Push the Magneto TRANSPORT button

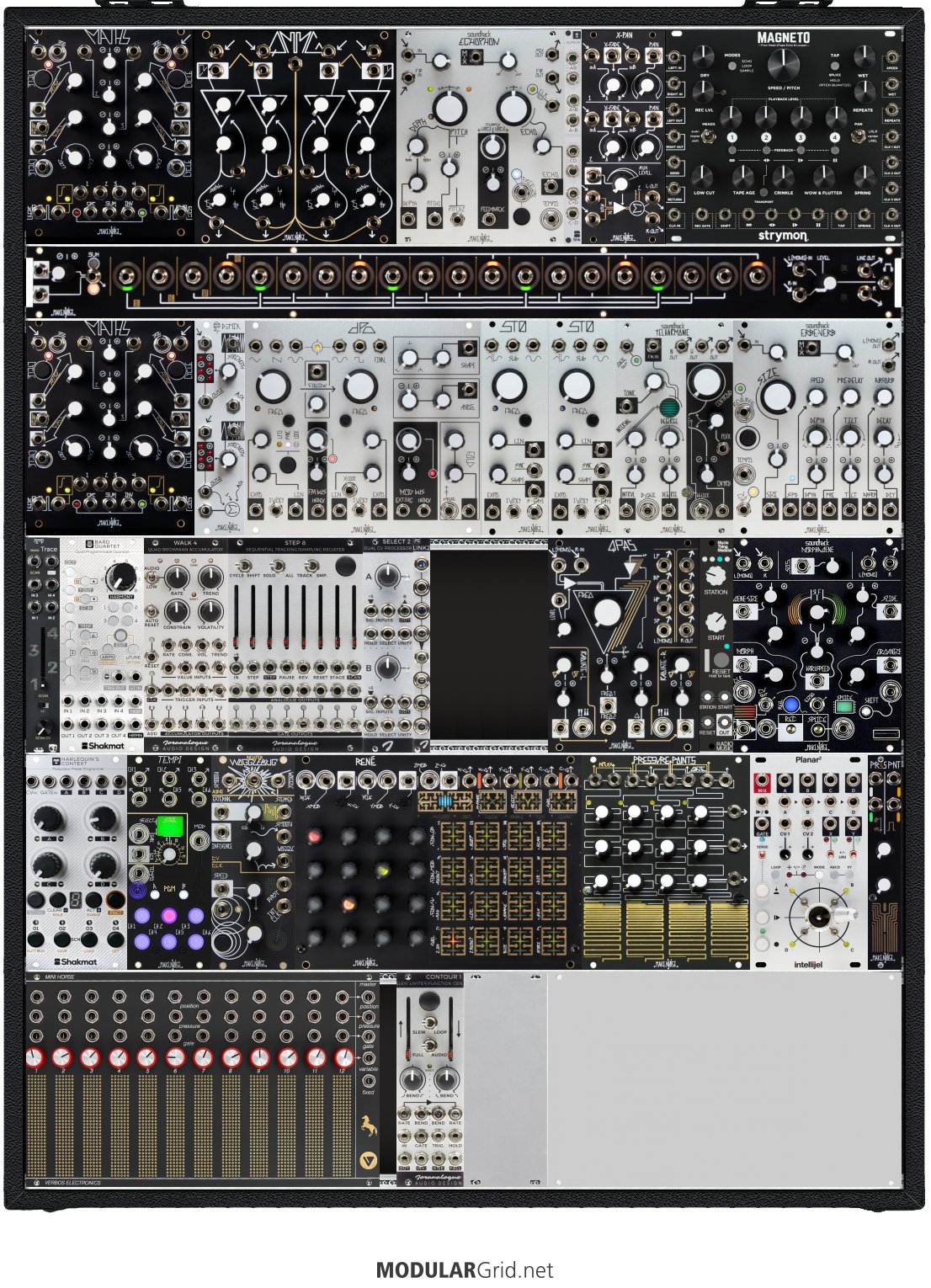[x=763, y=194]
